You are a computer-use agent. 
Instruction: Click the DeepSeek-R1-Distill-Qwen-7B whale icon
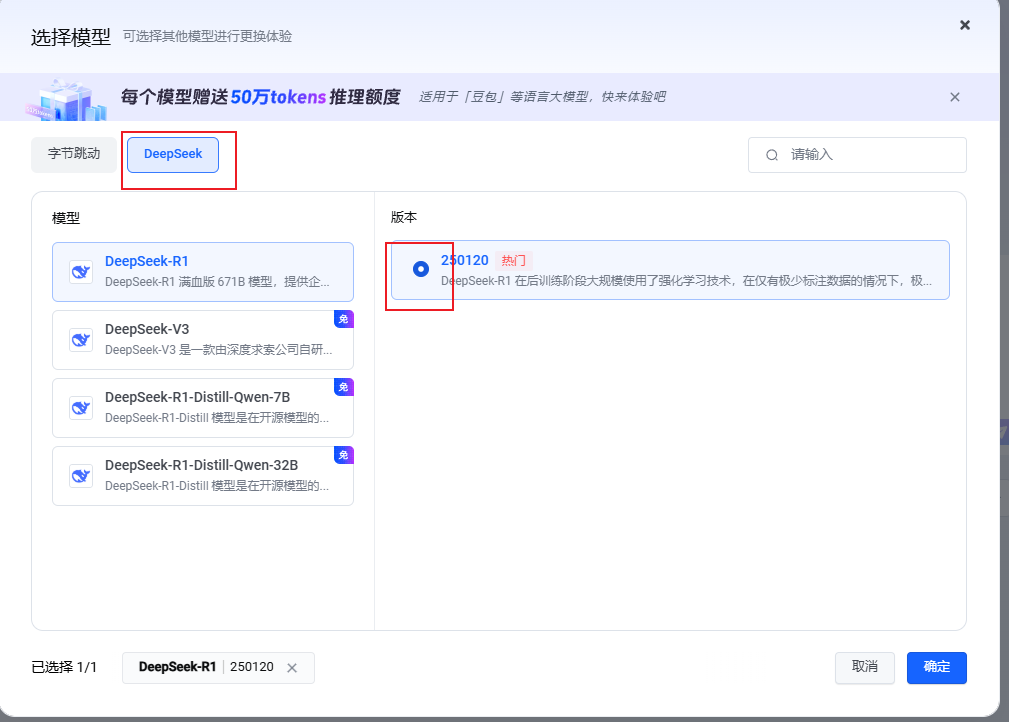81,408
